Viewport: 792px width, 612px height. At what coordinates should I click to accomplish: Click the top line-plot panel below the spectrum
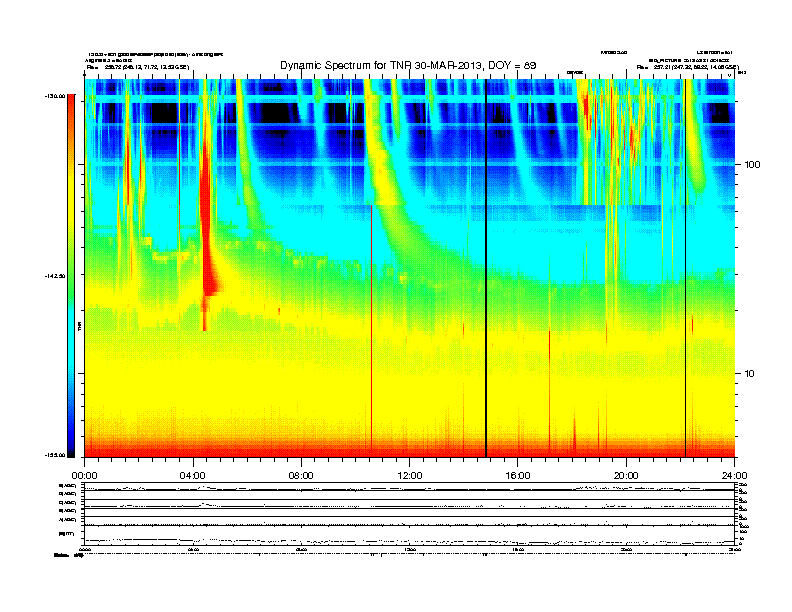point(409,487)
